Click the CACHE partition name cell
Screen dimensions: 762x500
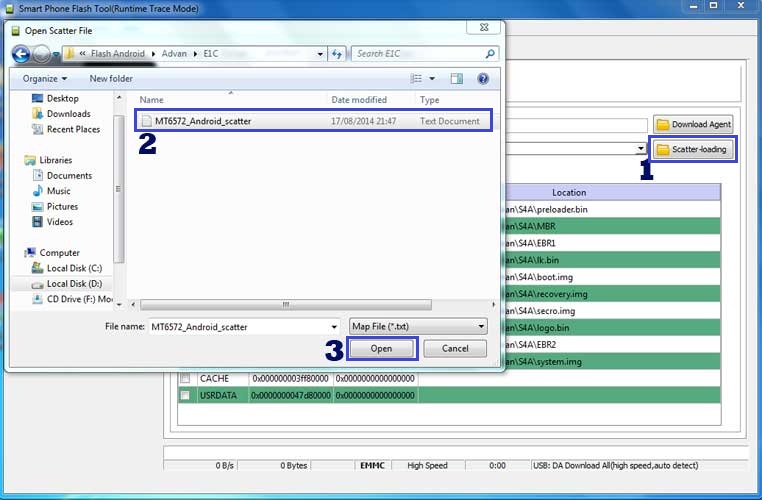click(223, 379)
